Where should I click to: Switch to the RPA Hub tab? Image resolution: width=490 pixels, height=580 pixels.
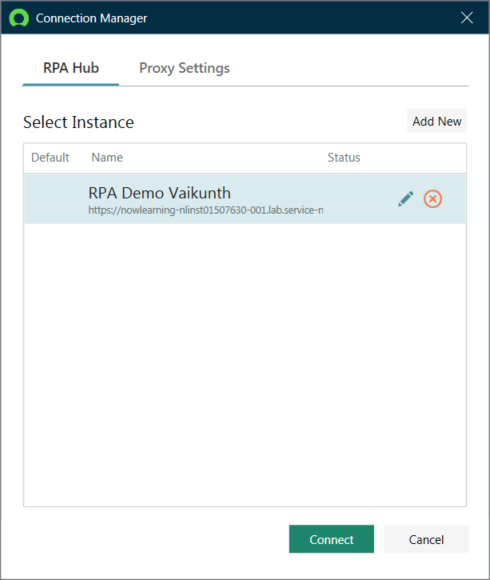click(71, 68)
